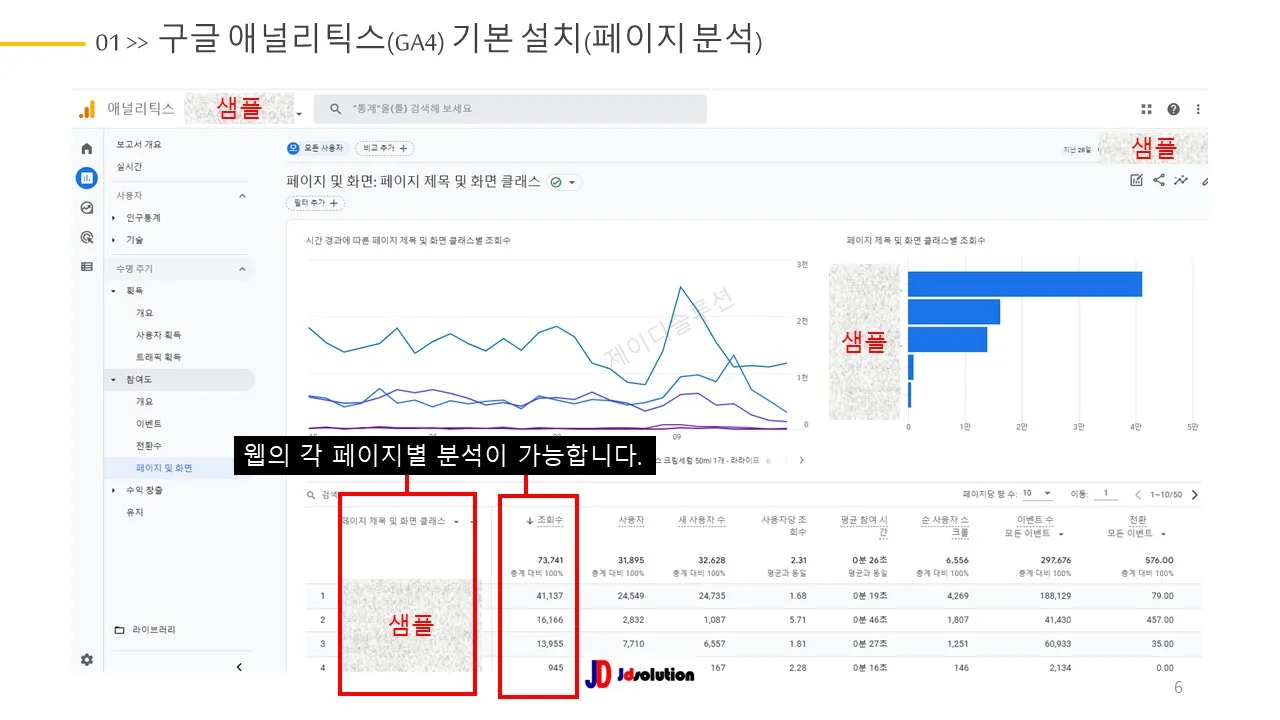Click 지난 28일 date range
The image size is (1280, 720).
pos(1075,150)
